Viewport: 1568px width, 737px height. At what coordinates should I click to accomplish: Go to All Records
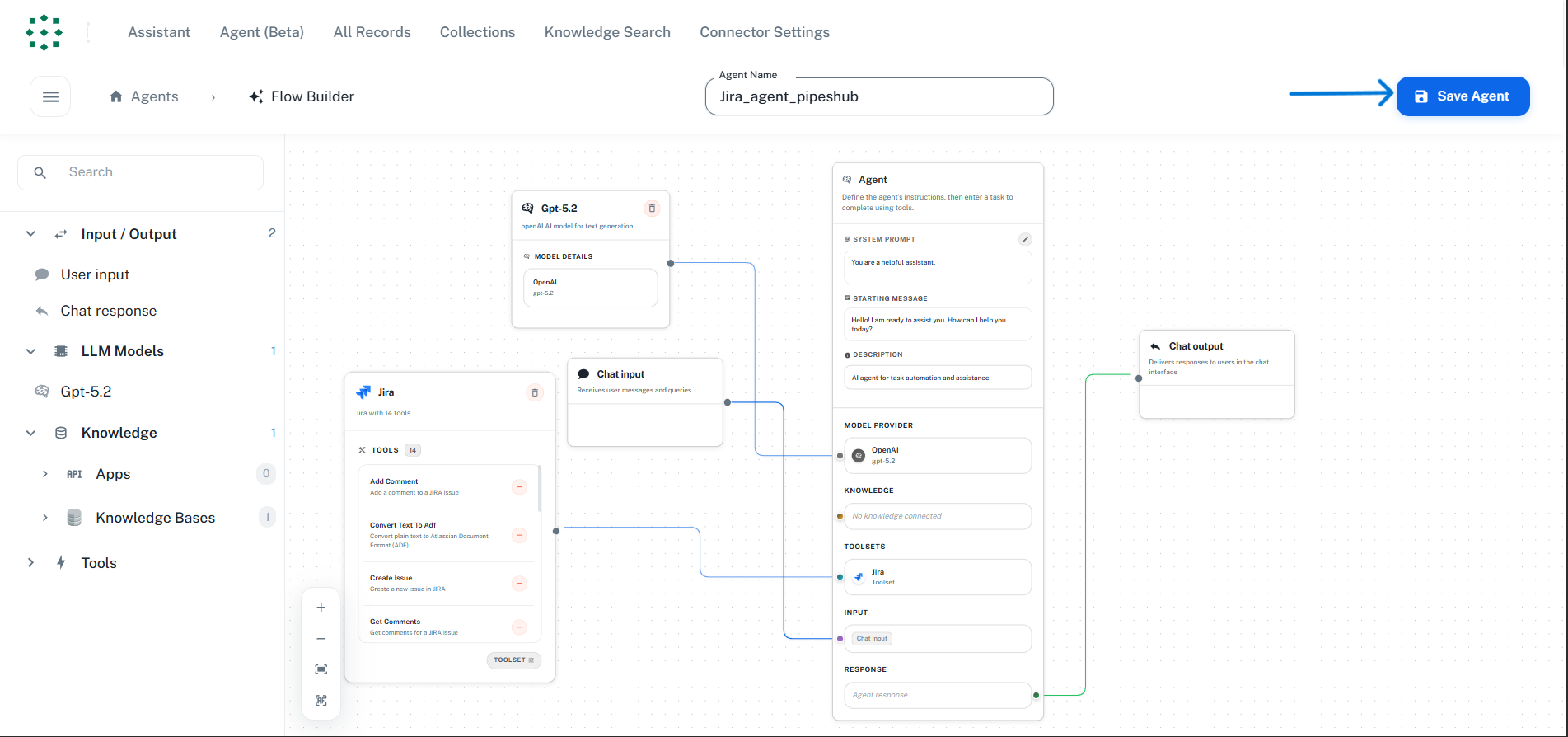pos(372,32)
